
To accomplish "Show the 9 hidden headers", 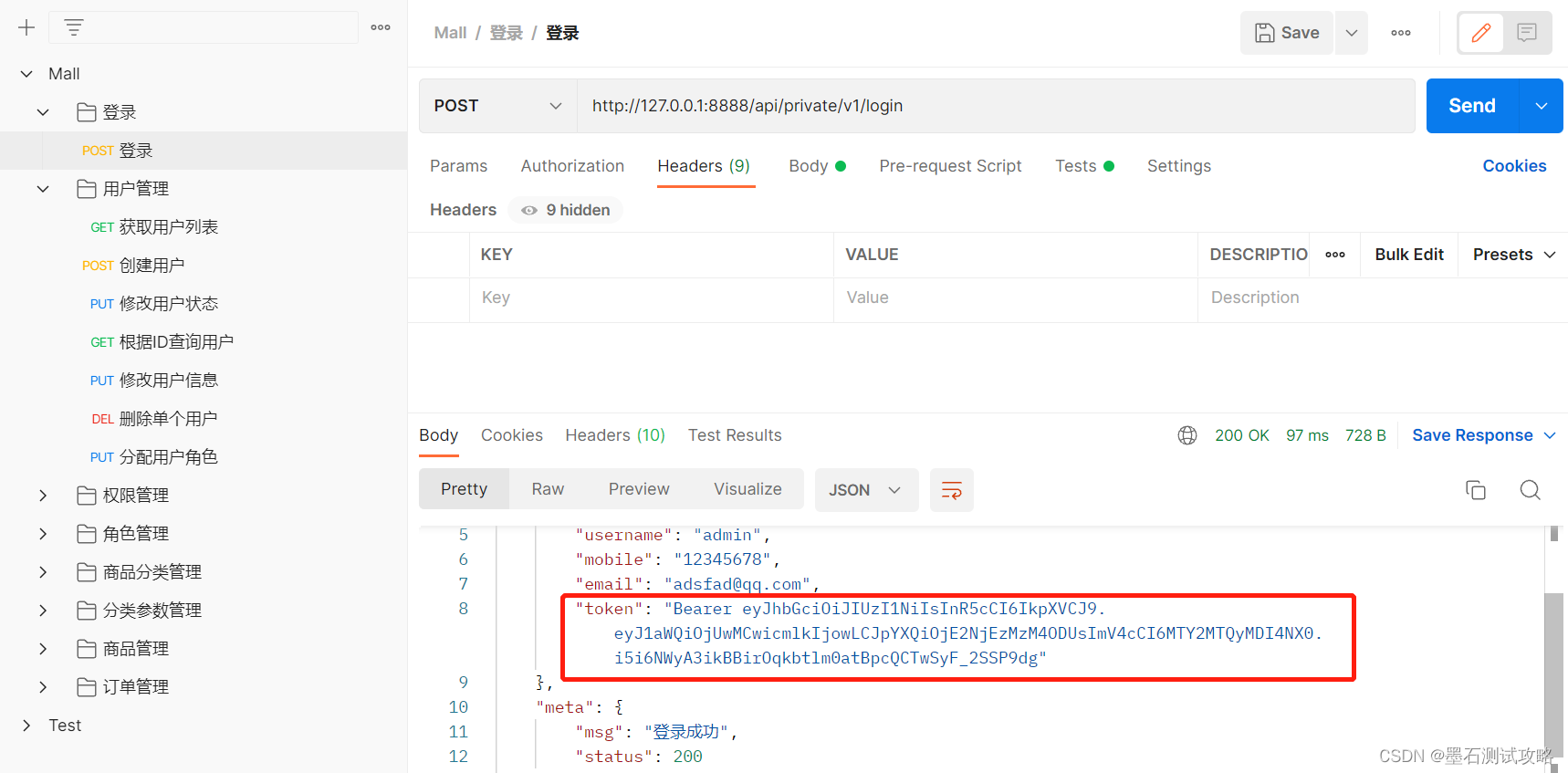I will [566, 210].
